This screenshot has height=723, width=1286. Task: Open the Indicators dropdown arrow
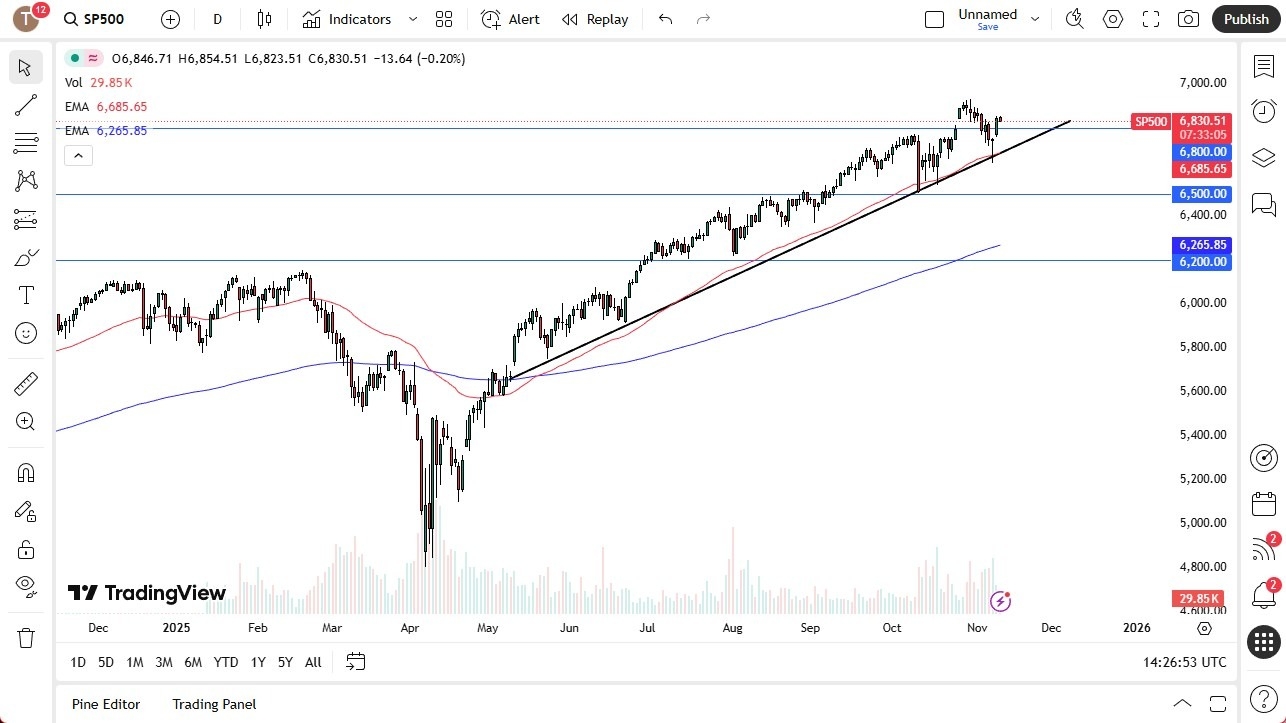tap(412, 19)
